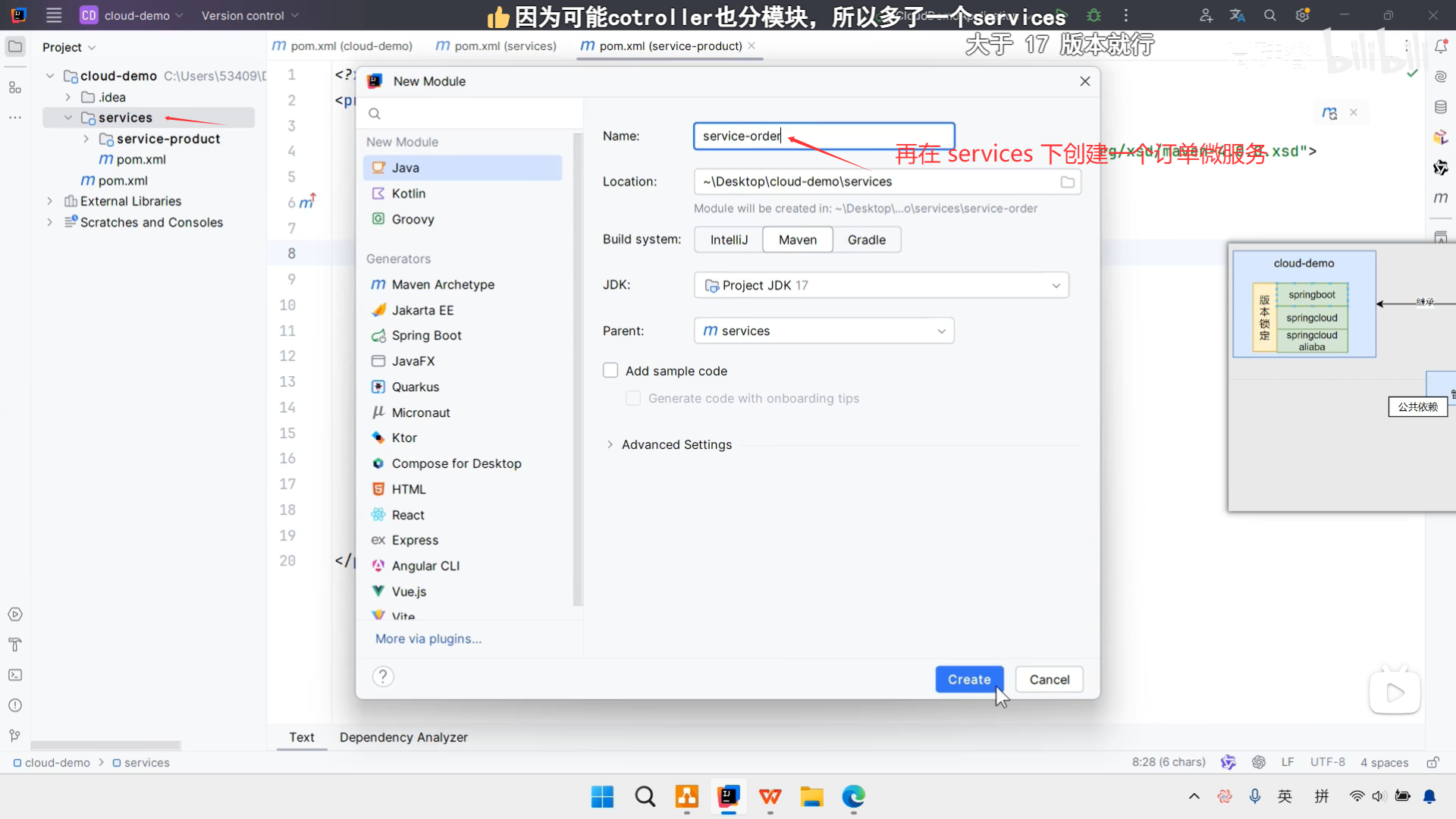Open the Project JDK dropdown
This screenshot has width=1456, height=819.
(881, 285)
